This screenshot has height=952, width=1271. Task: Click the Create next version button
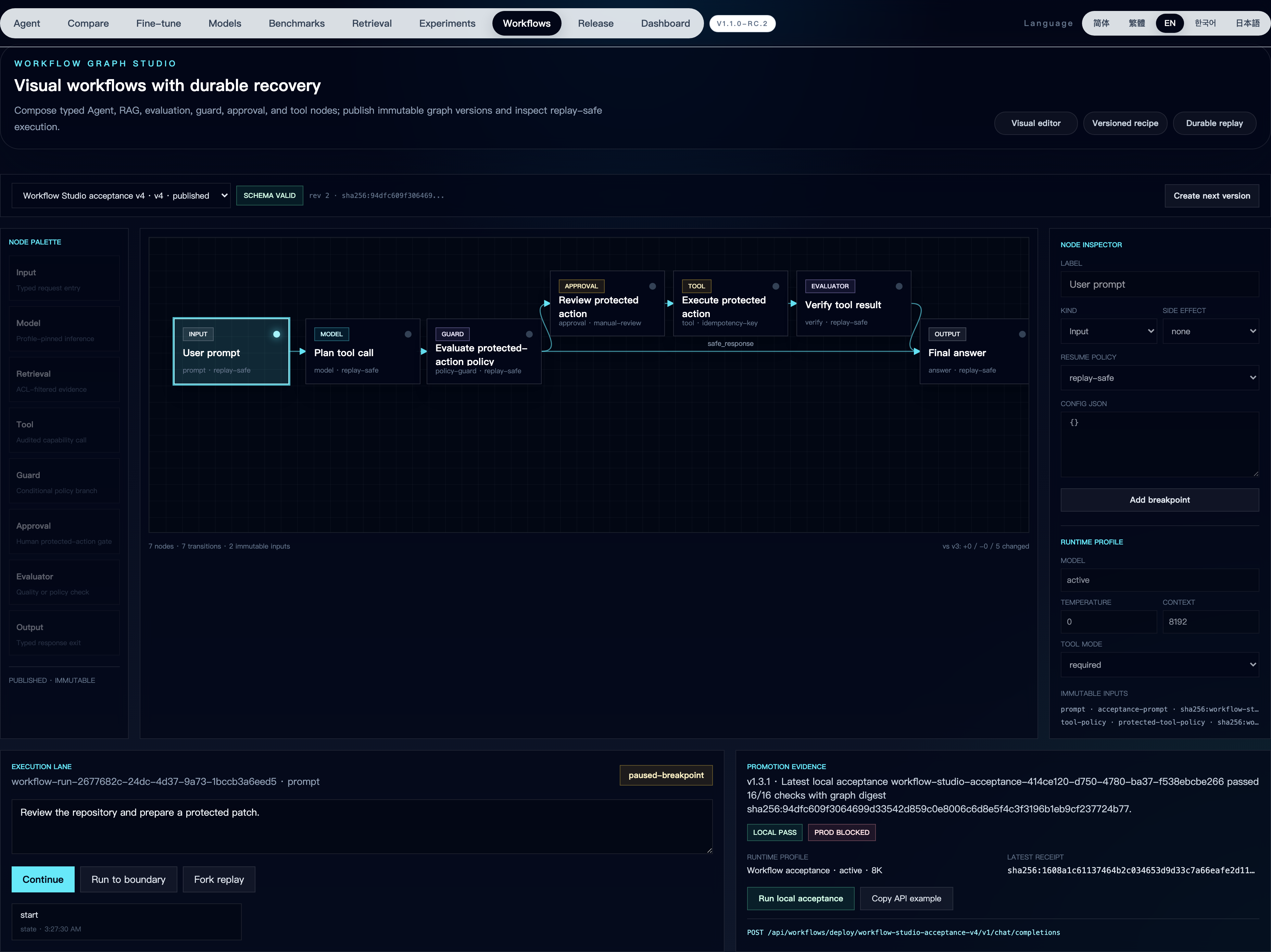[x=1211, y=196]
